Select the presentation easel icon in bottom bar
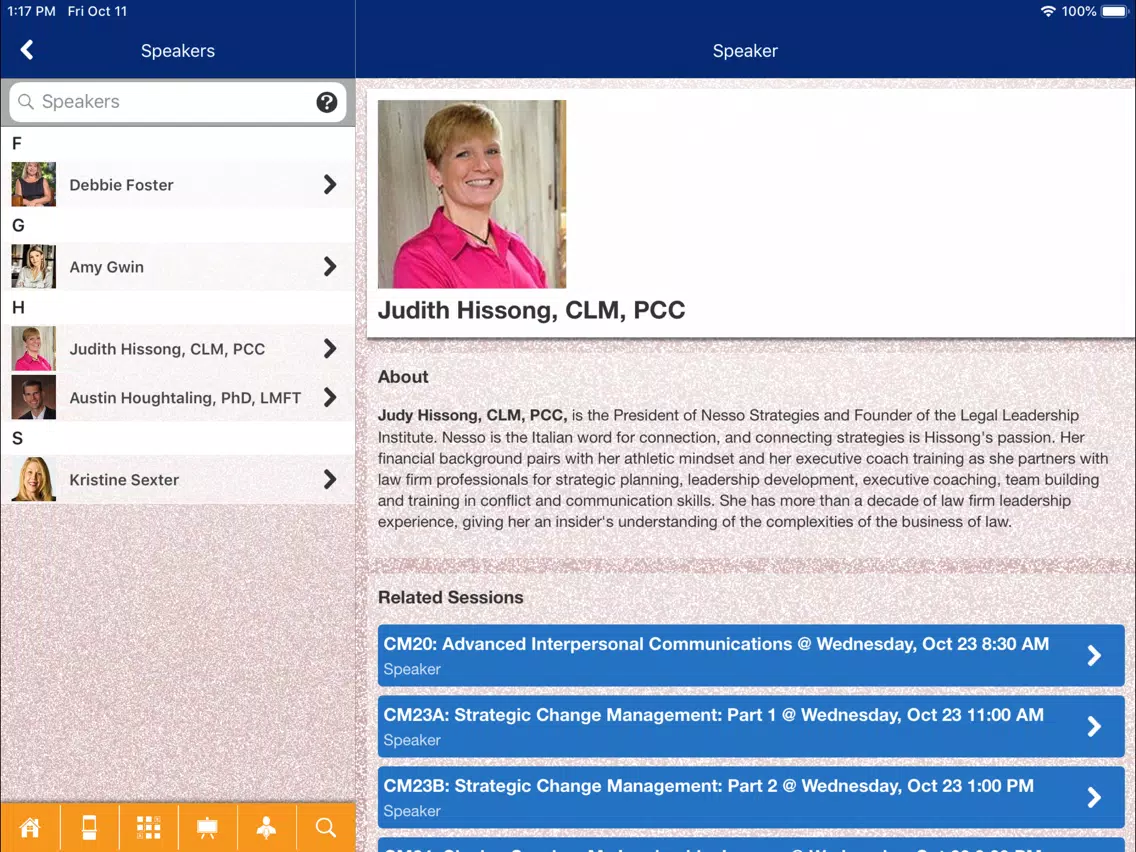The image size is (1136, 852). 208,827
